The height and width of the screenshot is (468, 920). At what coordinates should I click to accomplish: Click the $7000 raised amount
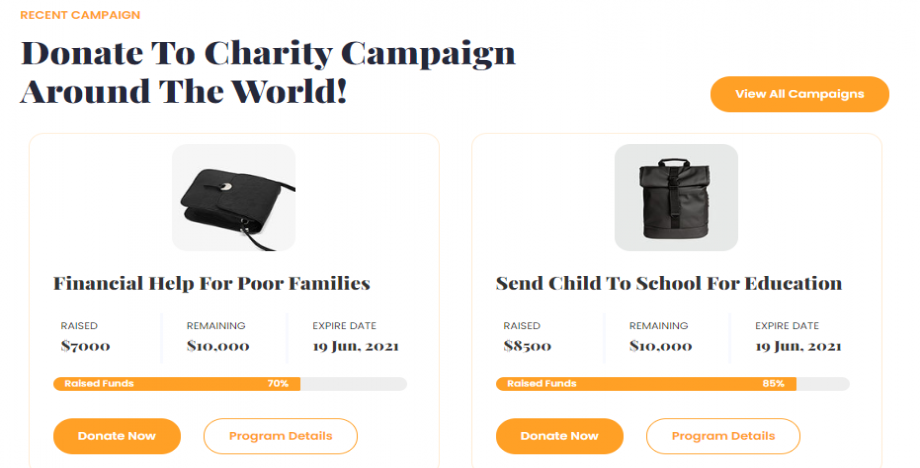(x=85, y=347)
